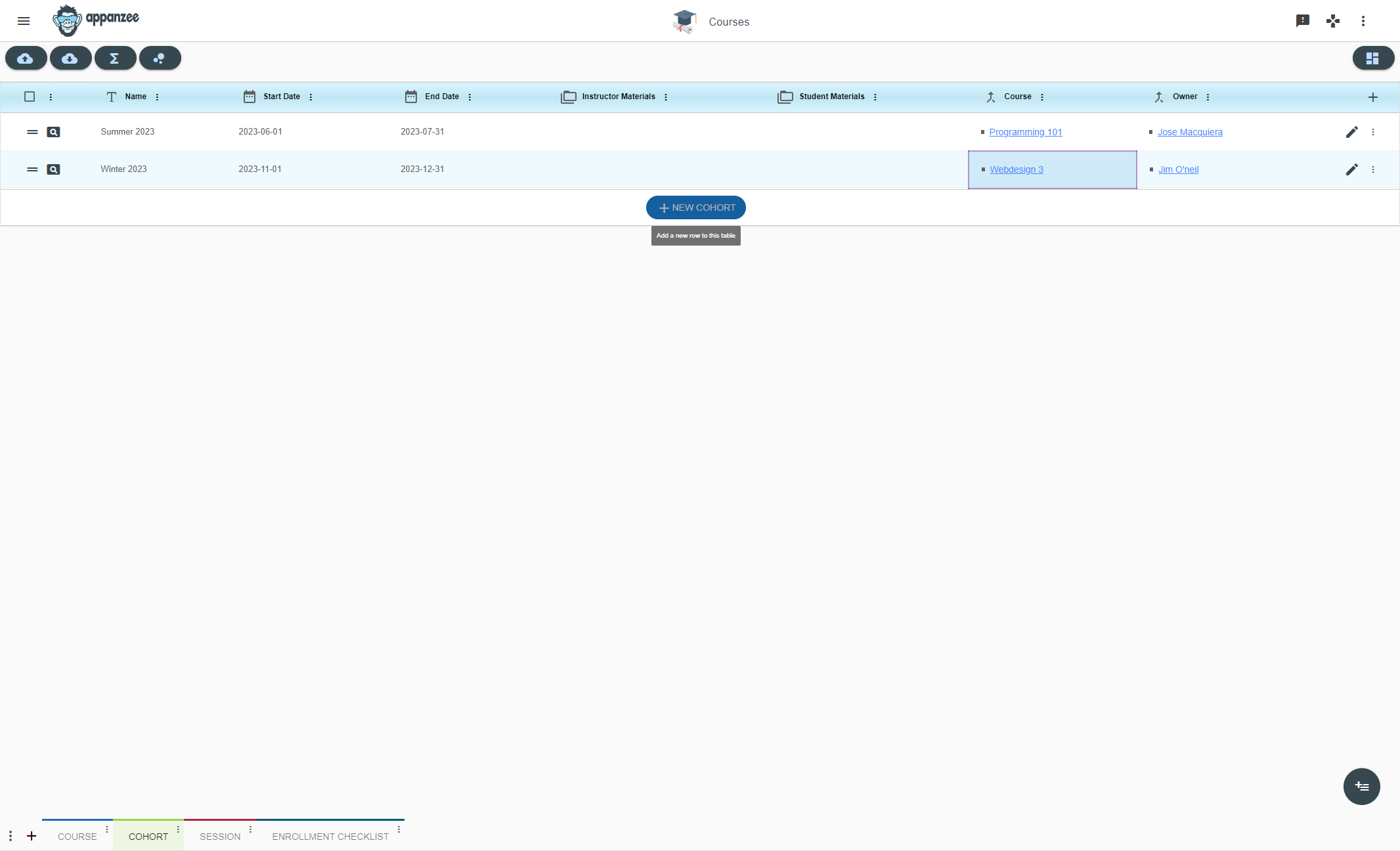Click the cloud download toolbar button

pyautogui.click(x=71, y=58)
